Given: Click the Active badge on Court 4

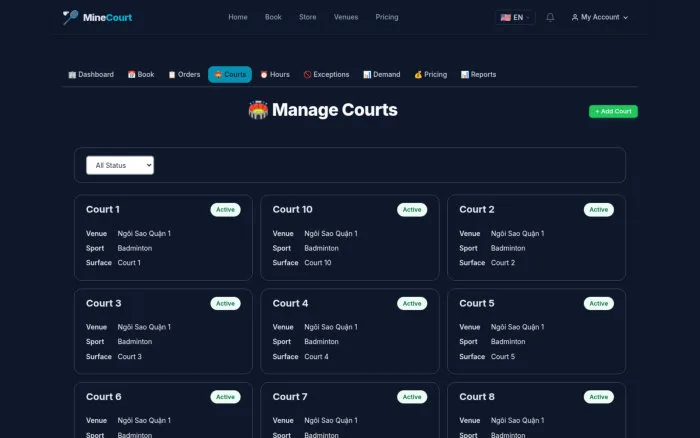Looking at the screenshot, I should [412, 304].
